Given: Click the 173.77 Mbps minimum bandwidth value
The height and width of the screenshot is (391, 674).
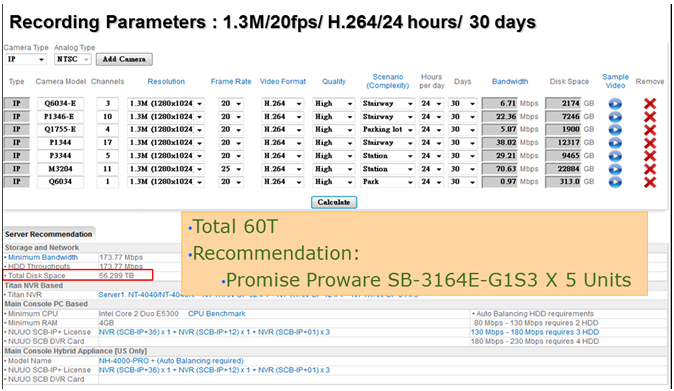Looking at the screenshot, I should click(x=121, y=257).
